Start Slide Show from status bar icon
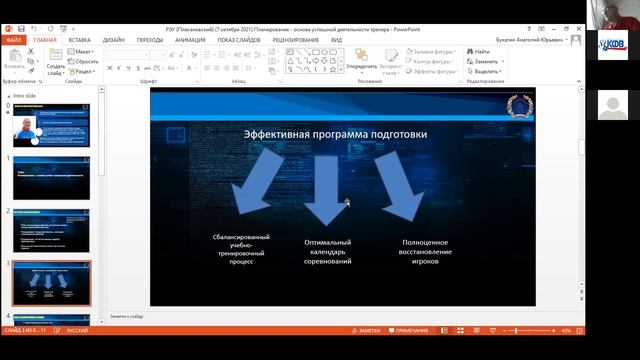640x360 pixels. pos(493,331)
